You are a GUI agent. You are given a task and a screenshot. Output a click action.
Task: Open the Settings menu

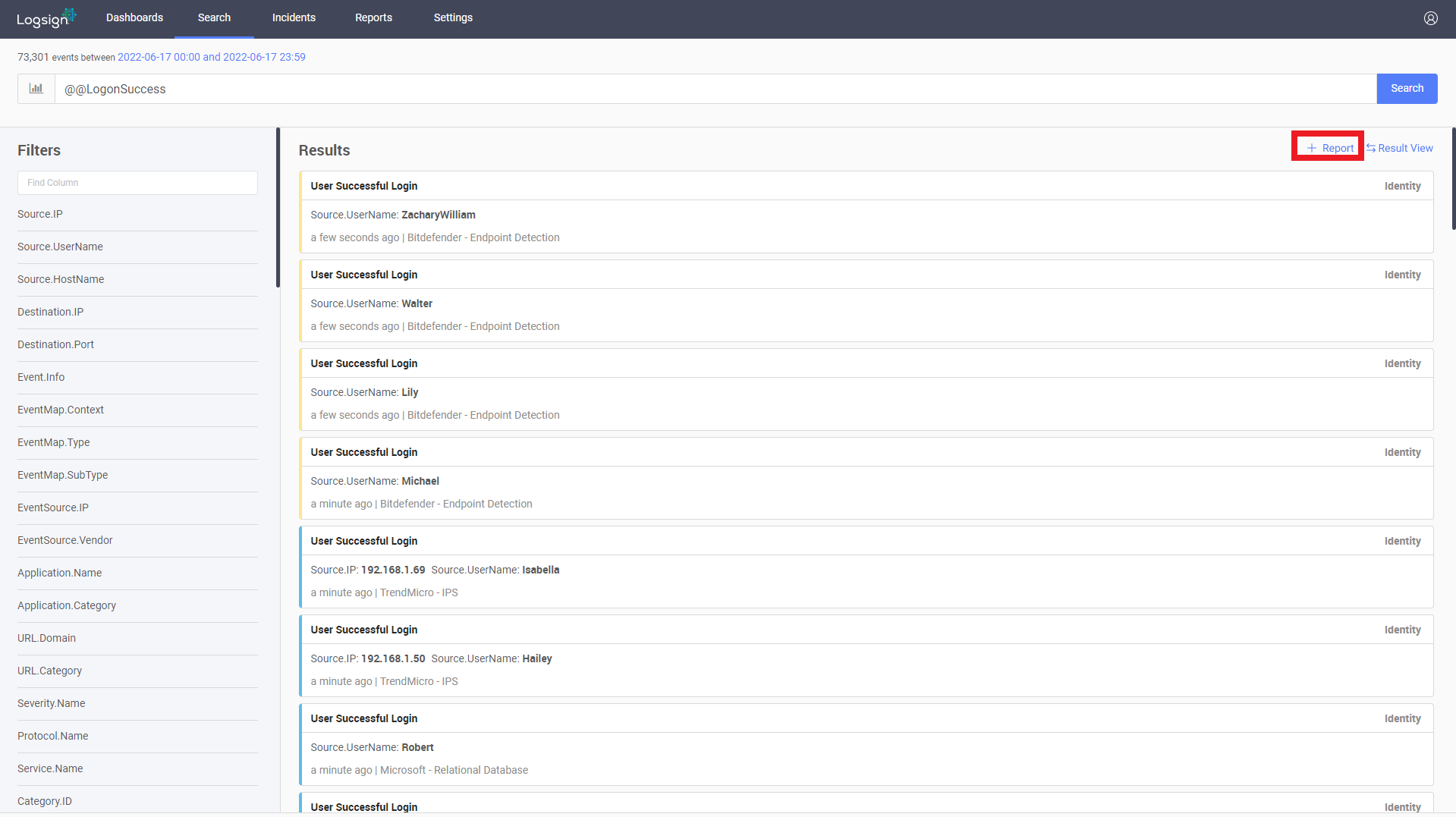click(453, 17)
